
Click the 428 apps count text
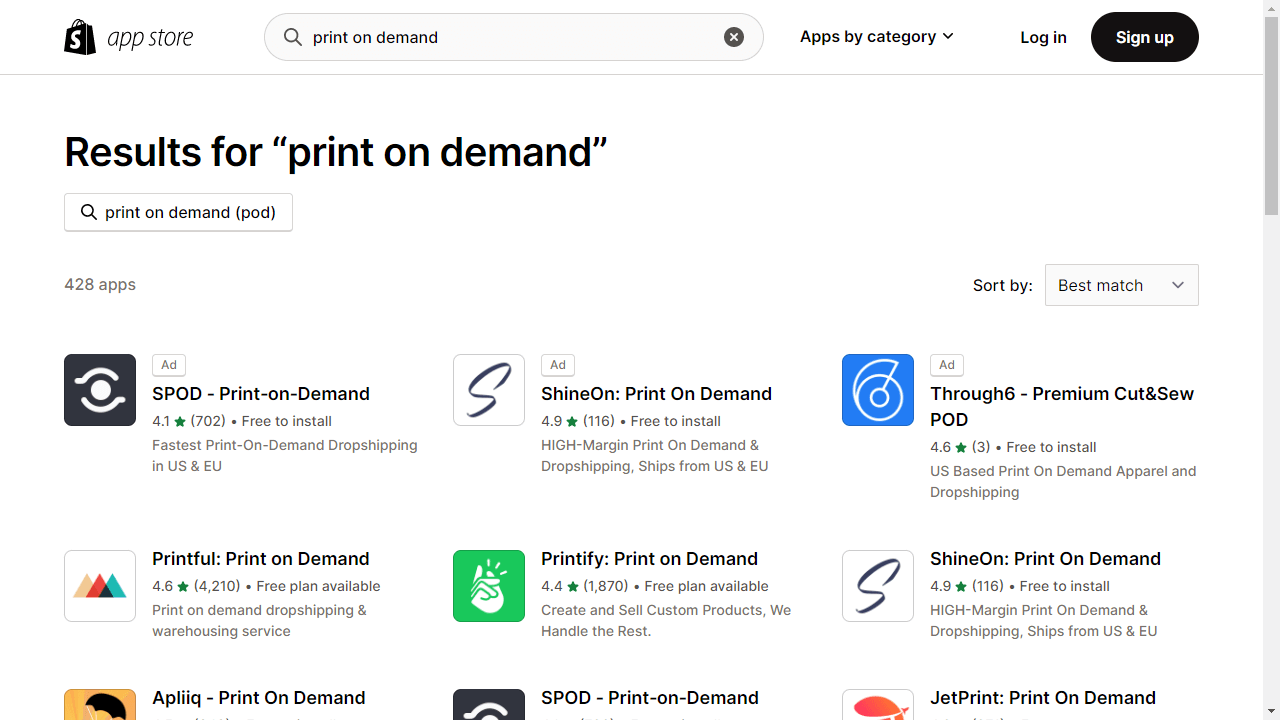tap(100, 285)
